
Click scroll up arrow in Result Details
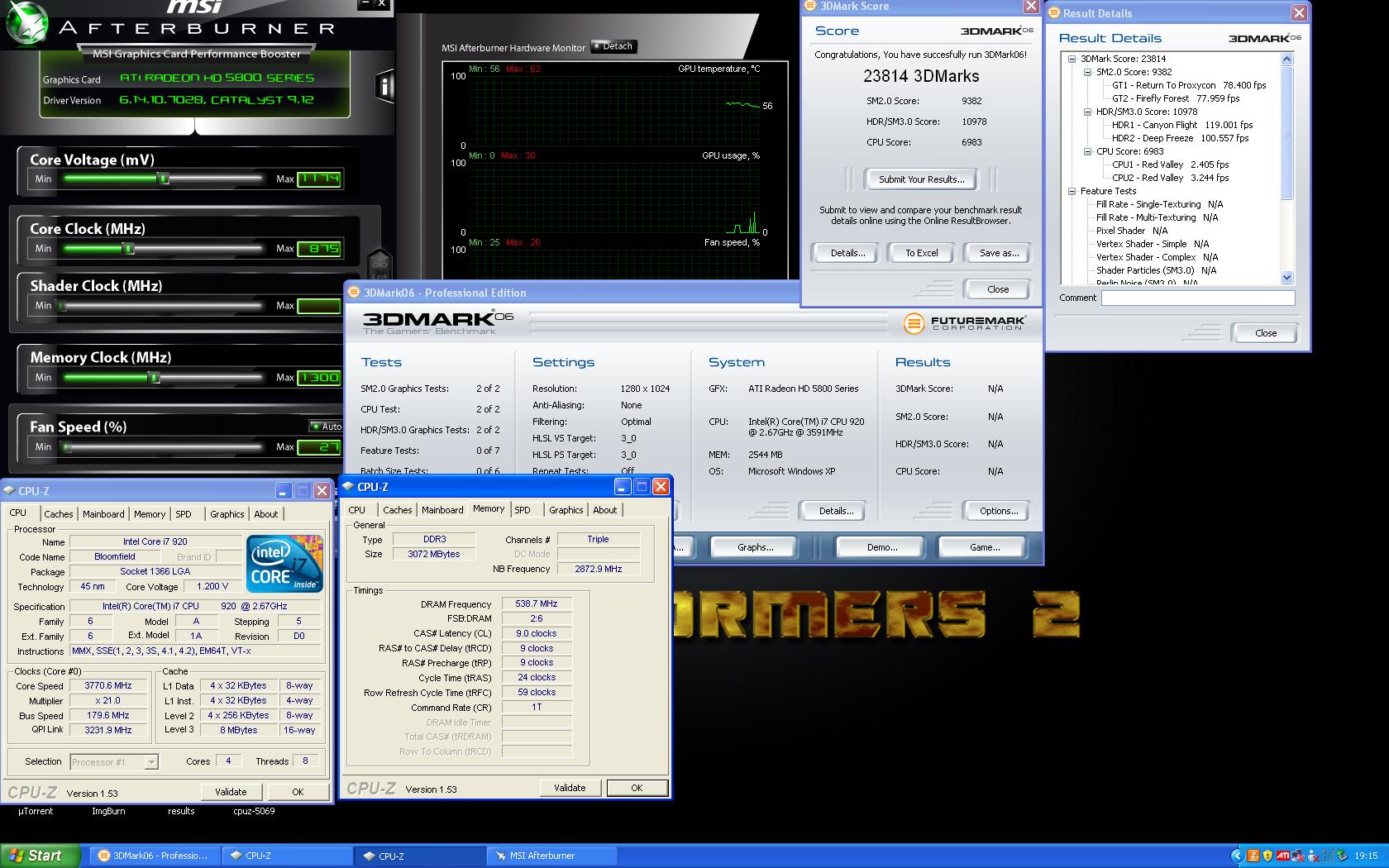(x=1286, y=59)
